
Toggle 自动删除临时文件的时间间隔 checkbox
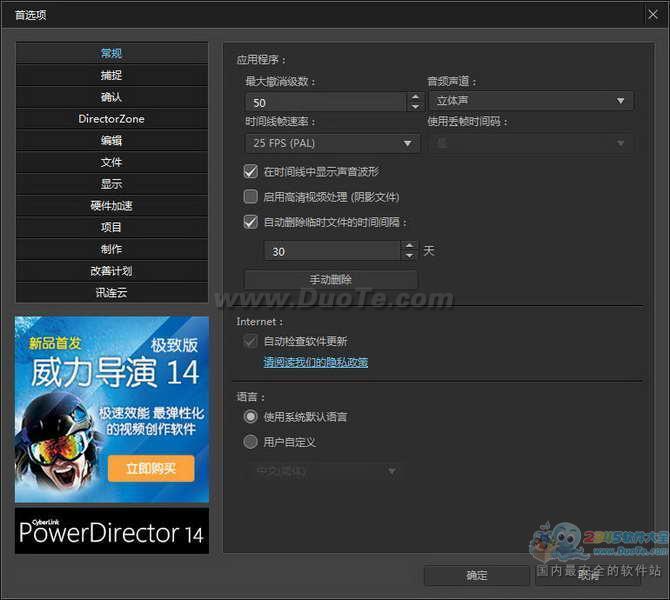click(251, 222)
